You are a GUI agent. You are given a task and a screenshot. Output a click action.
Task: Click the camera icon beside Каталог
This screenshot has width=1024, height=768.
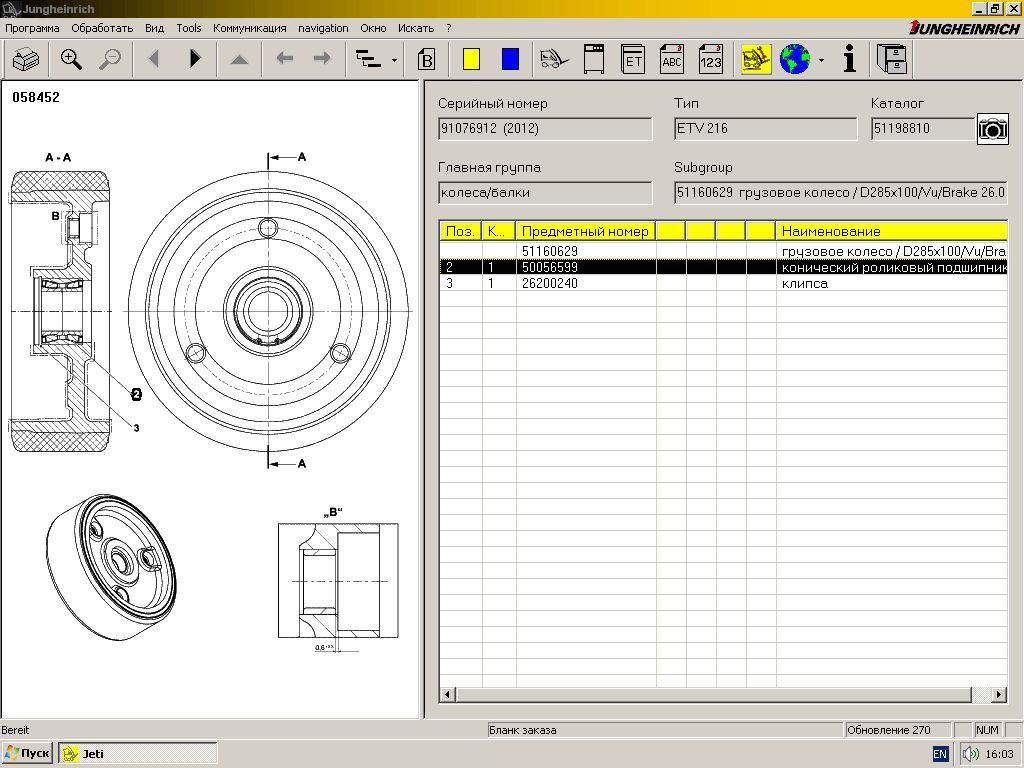click(x=992, y=129)
